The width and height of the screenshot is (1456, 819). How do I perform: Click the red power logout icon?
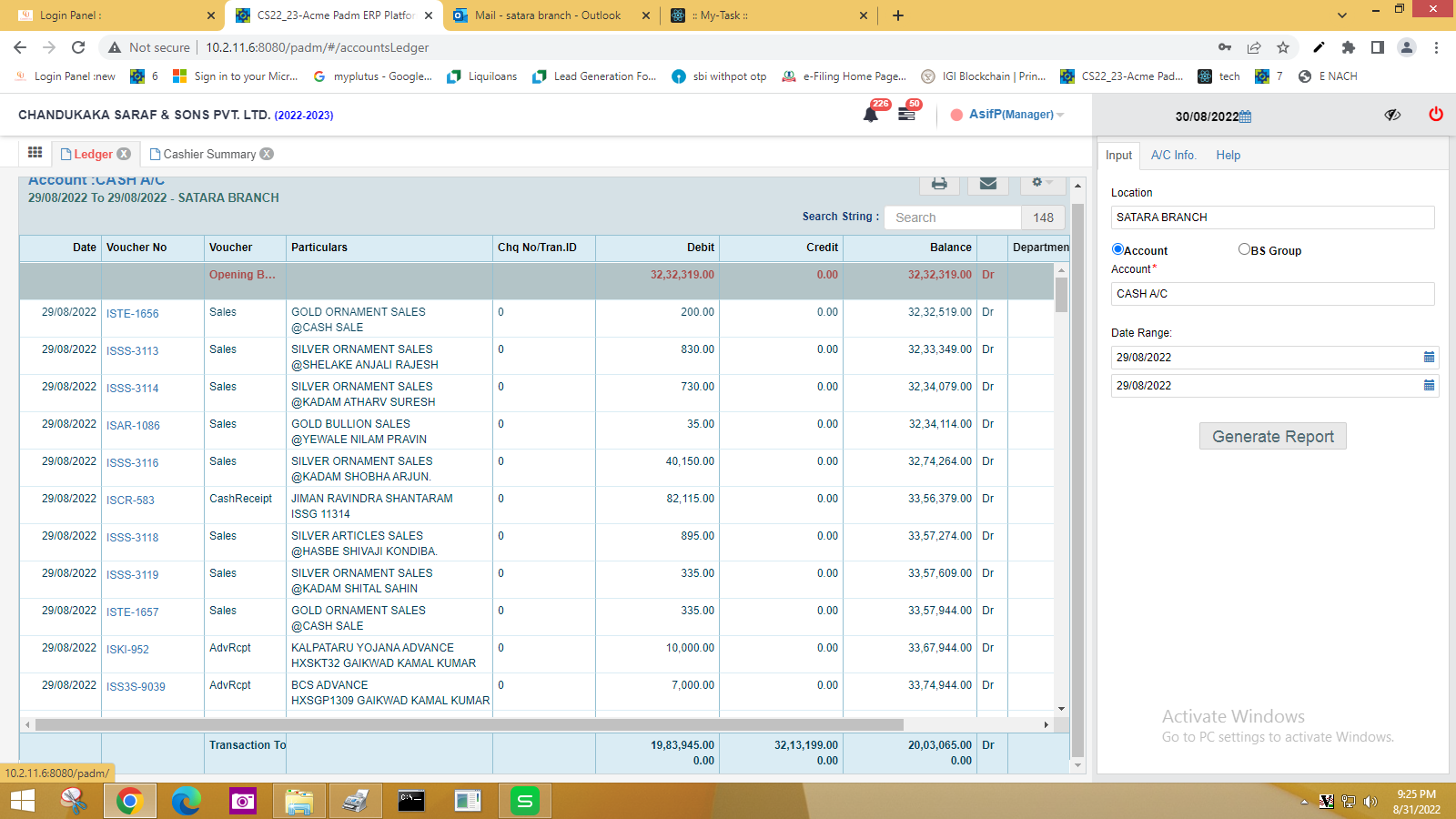pyautogui.click(x=1436, y=115)
